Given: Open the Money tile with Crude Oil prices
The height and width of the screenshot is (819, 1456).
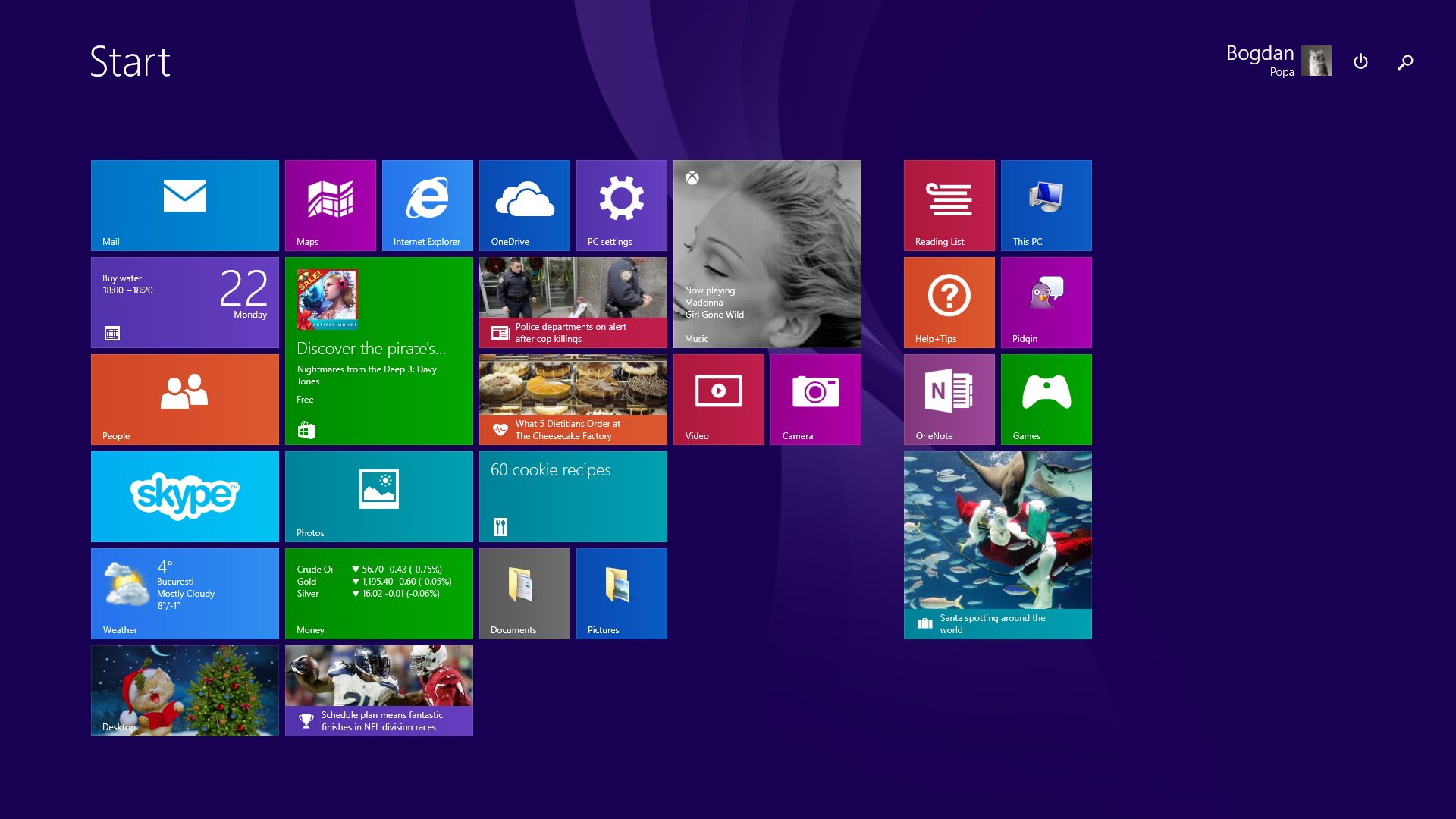Looking at the screenshot, I should click(x=379, y=594).
